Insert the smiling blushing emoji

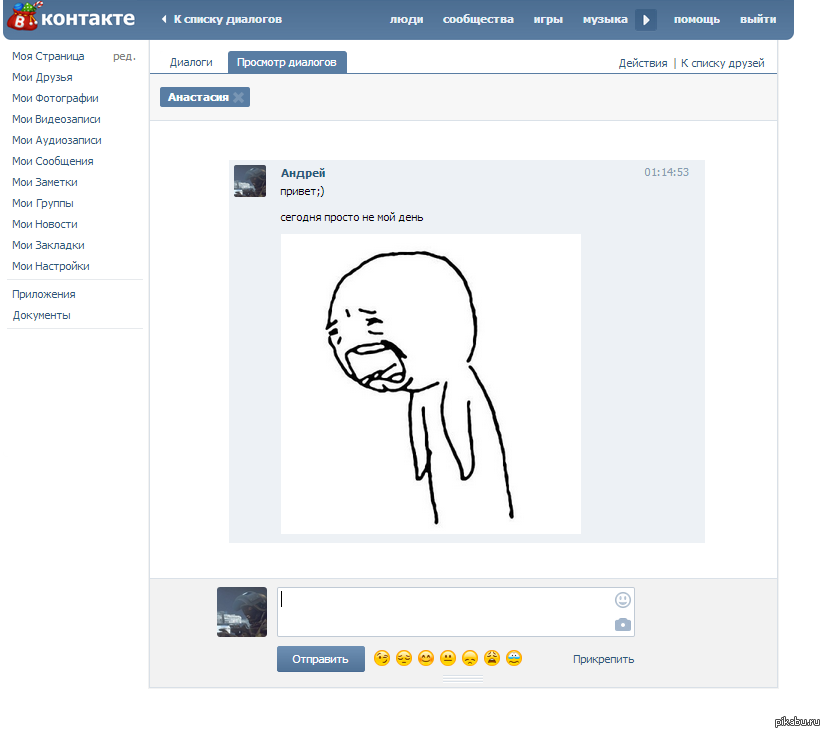tap(426, 658)
